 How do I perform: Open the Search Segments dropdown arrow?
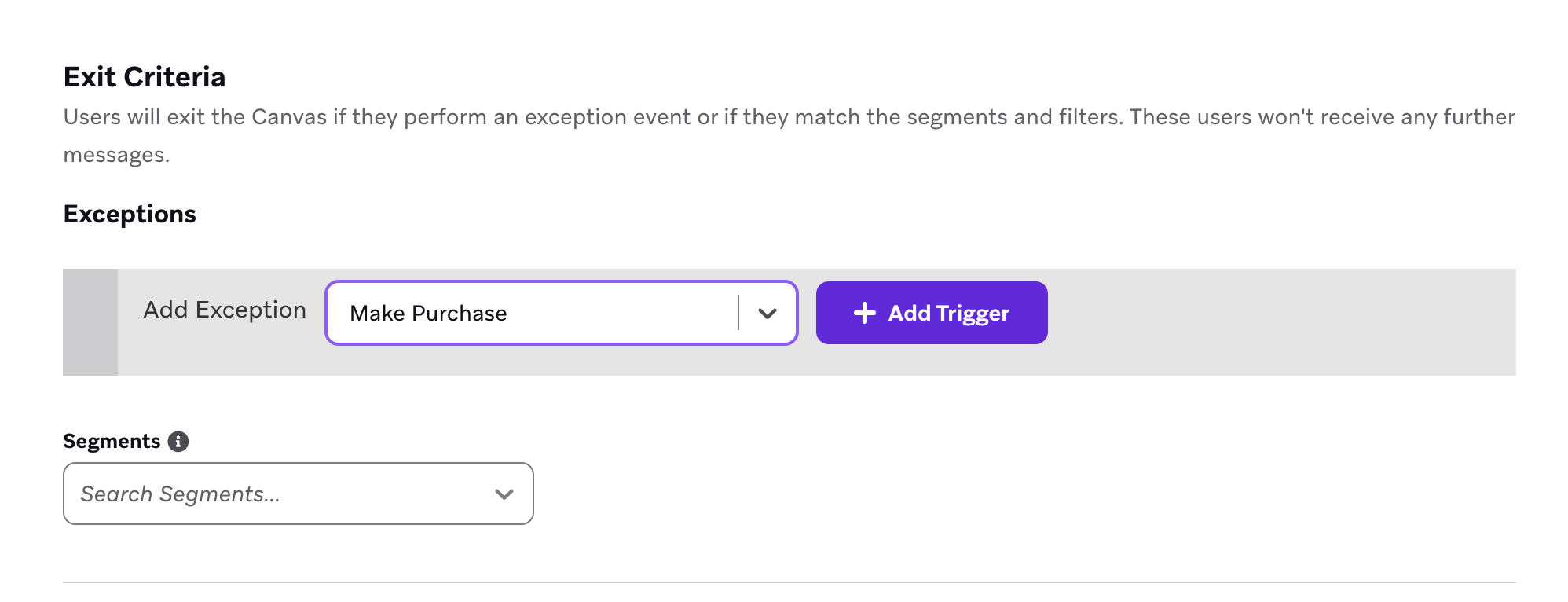tap(504, 494)
